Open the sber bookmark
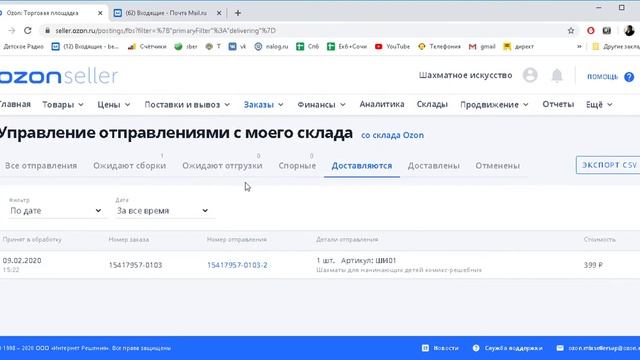Viewport: 640px width, 360px height. [x=186, y=47]
